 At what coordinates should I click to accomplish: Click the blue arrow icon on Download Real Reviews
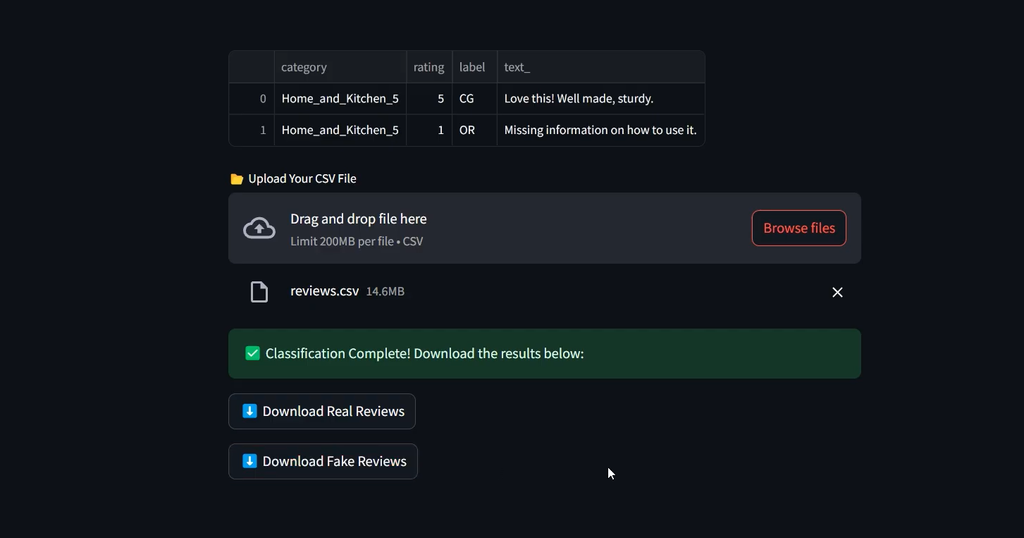(x=249, y=411)
